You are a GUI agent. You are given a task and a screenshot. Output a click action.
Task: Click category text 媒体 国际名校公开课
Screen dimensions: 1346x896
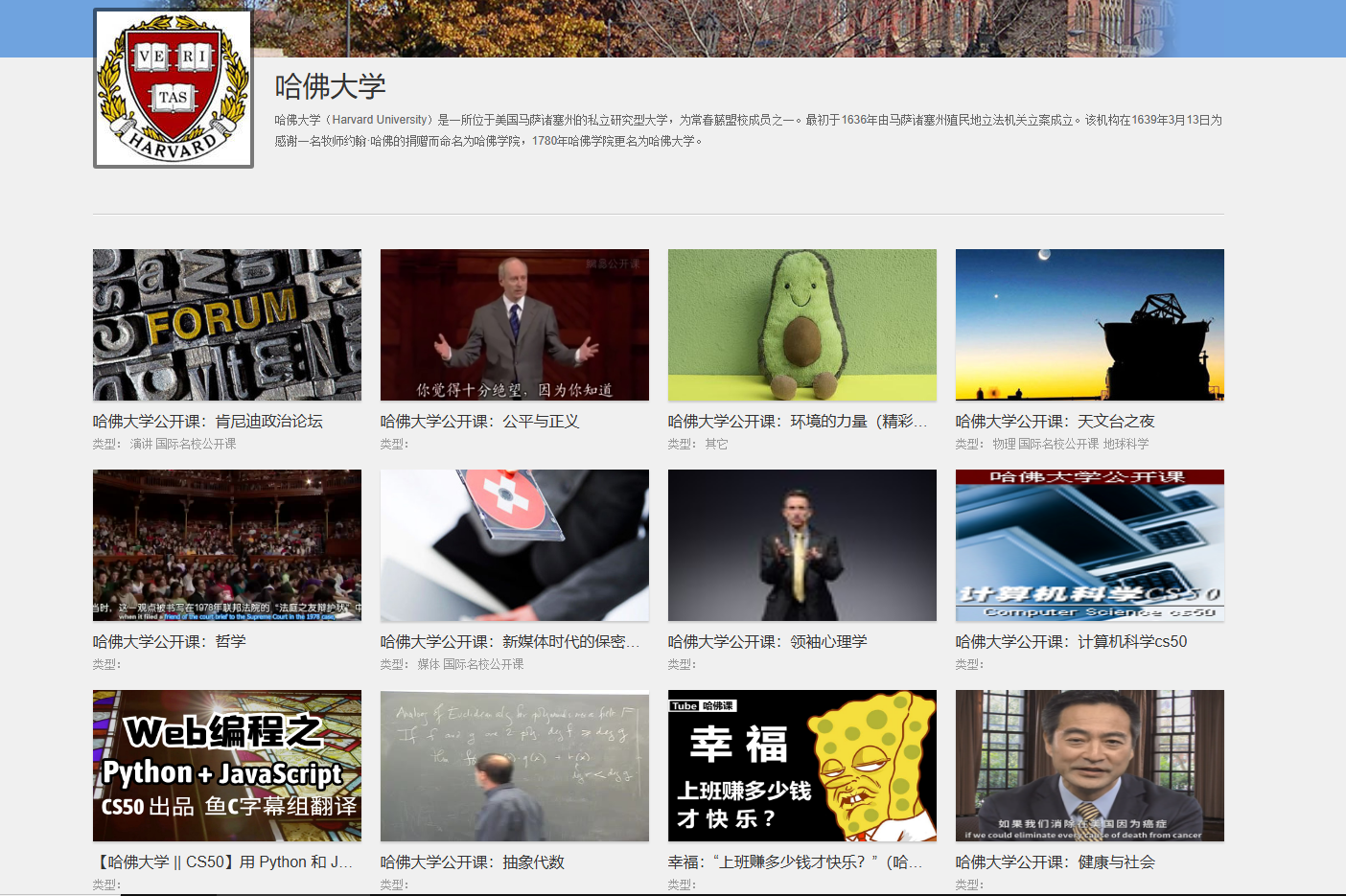click(x=471, y=664)
